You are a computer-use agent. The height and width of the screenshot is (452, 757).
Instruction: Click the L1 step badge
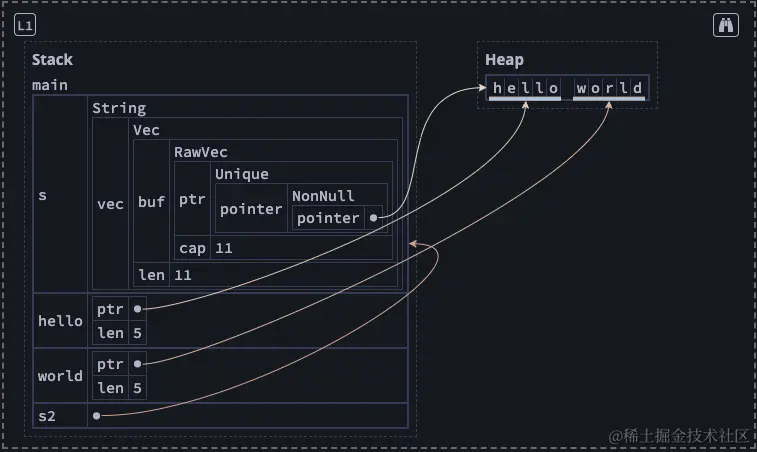[25, 25]
